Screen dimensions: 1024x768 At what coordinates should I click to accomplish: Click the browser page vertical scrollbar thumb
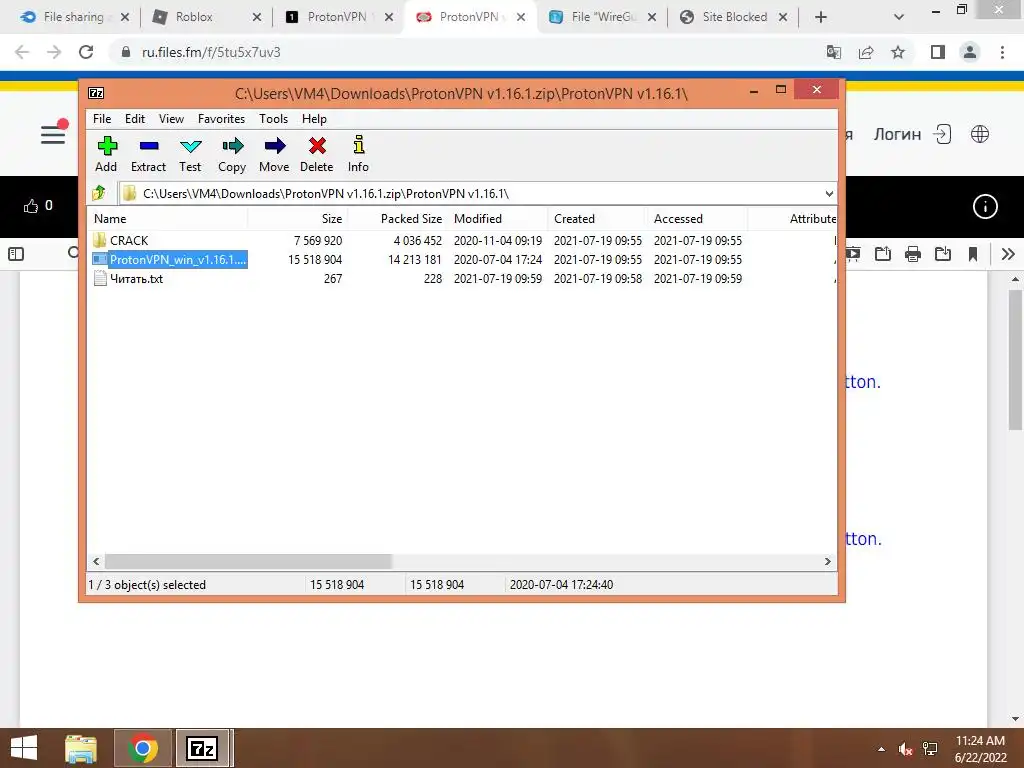point(1015,359)
